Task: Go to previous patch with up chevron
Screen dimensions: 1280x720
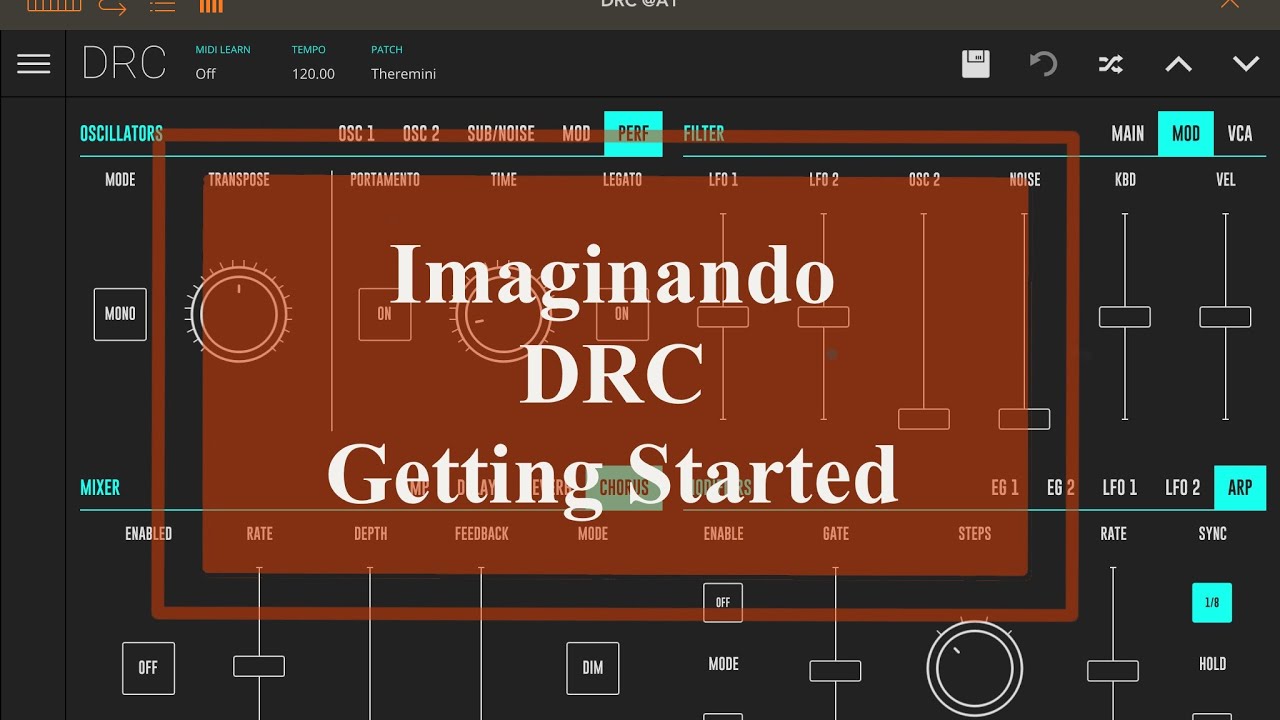Action: pos(1178,64)
